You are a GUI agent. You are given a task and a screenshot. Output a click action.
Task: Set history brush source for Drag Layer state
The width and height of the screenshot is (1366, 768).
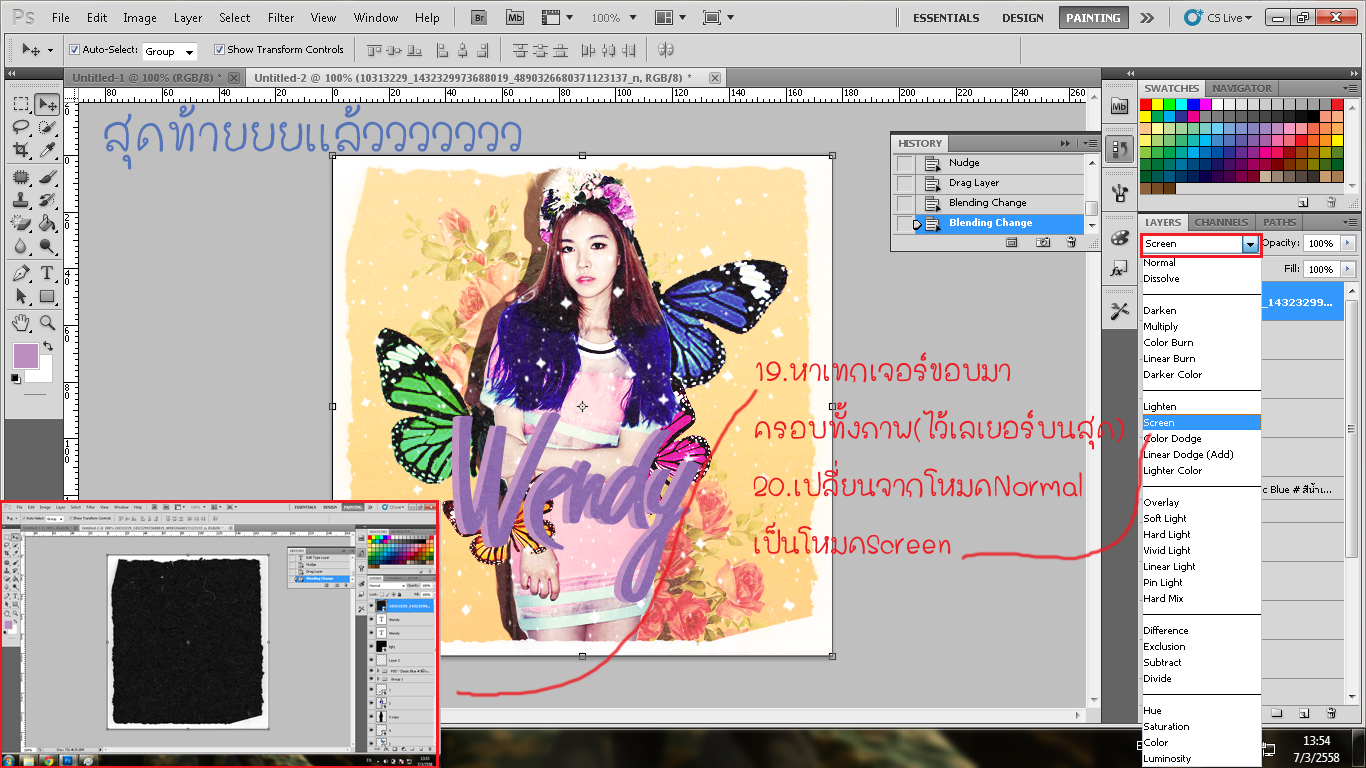click(905, 183)
